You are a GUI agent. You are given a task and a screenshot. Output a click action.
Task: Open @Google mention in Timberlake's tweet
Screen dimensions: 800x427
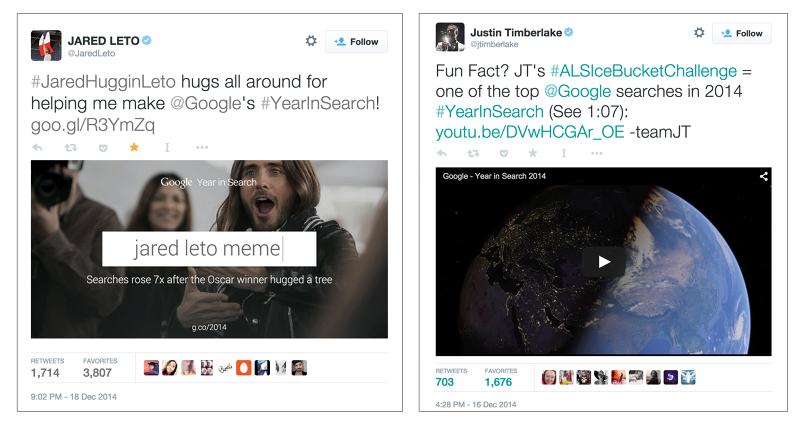578,91
